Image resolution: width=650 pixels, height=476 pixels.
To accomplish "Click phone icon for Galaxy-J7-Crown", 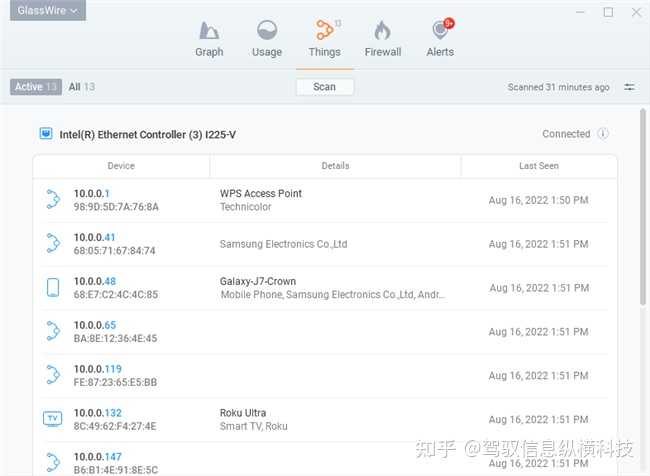I will coord(53,287).
